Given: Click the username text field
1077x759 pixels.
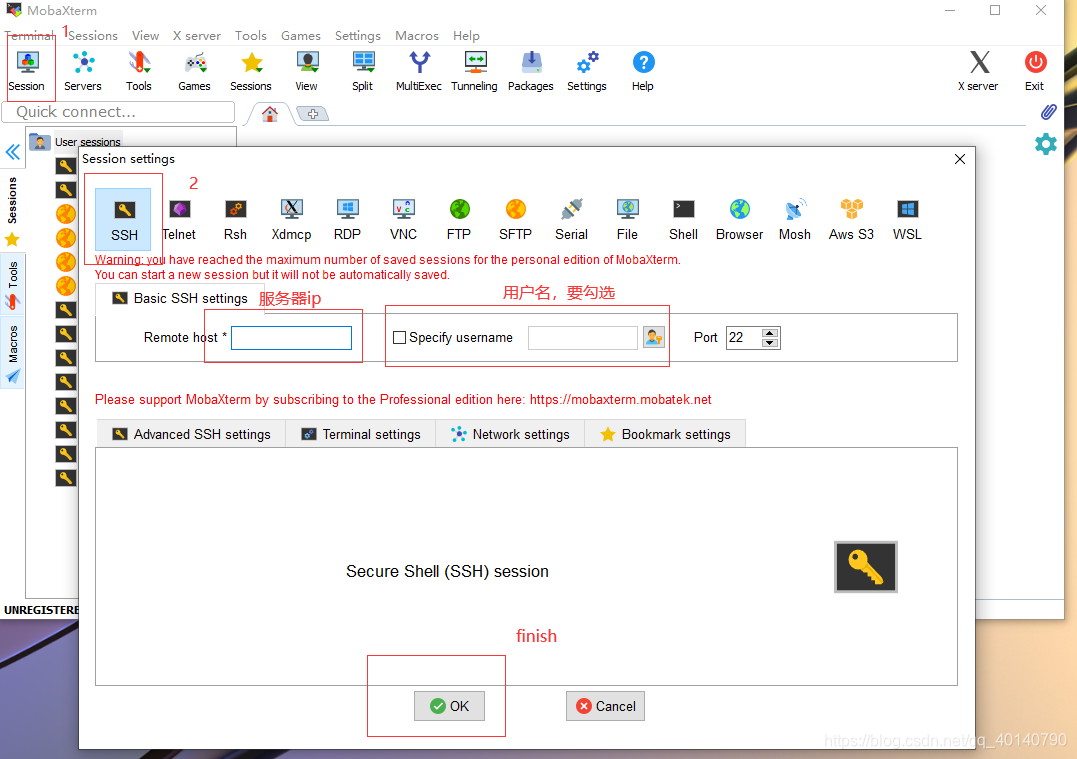Looking at the screenshot, I should click(582, 338).
